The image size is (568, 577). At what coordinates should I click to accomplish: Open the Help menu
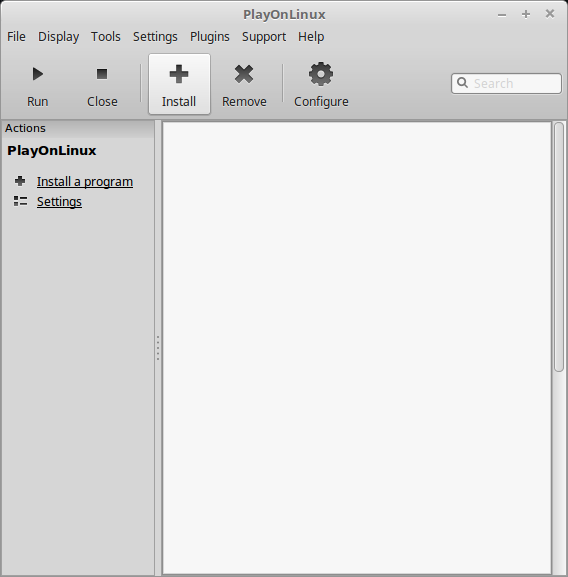tap(311, 36)
